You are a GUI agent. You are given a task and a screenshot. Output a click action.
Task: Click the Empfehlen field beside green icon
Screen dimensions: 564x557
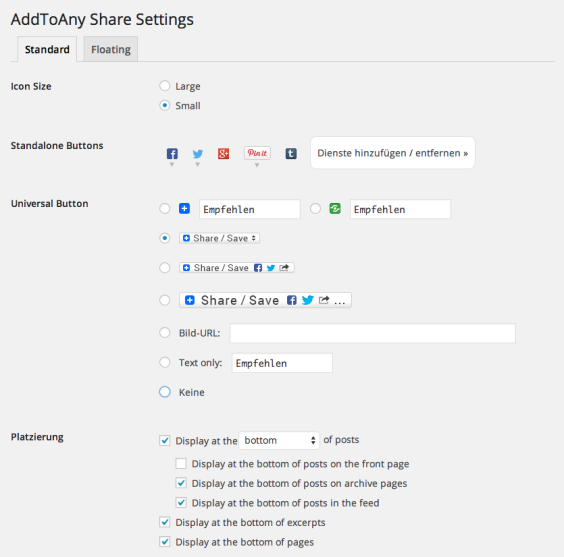click(x=400, y=209)
